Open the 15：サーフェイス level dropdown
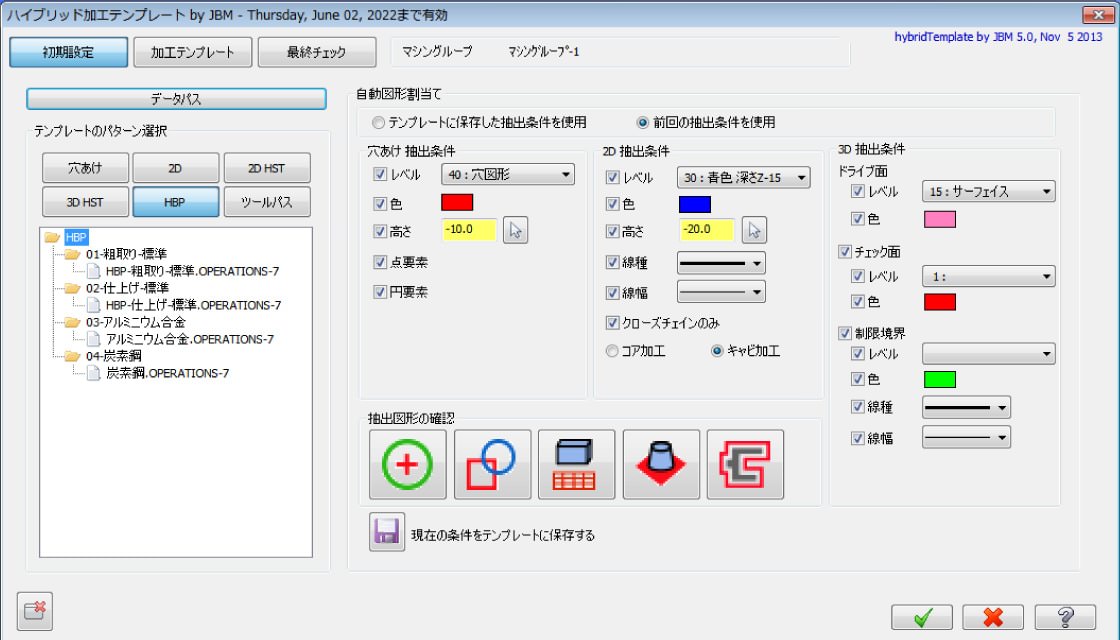 pyautogui.click(x=988, y=191)
